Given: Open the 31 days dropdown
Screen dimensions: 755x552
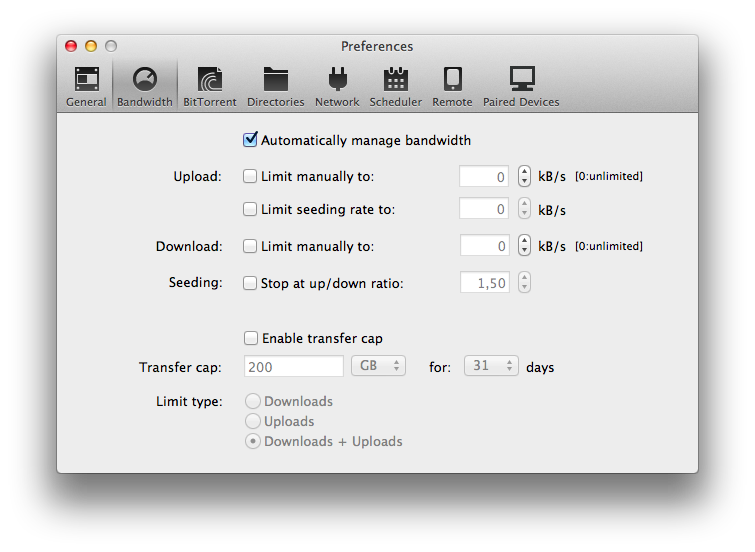Looking at the screenshot, I should pos(491,366).
